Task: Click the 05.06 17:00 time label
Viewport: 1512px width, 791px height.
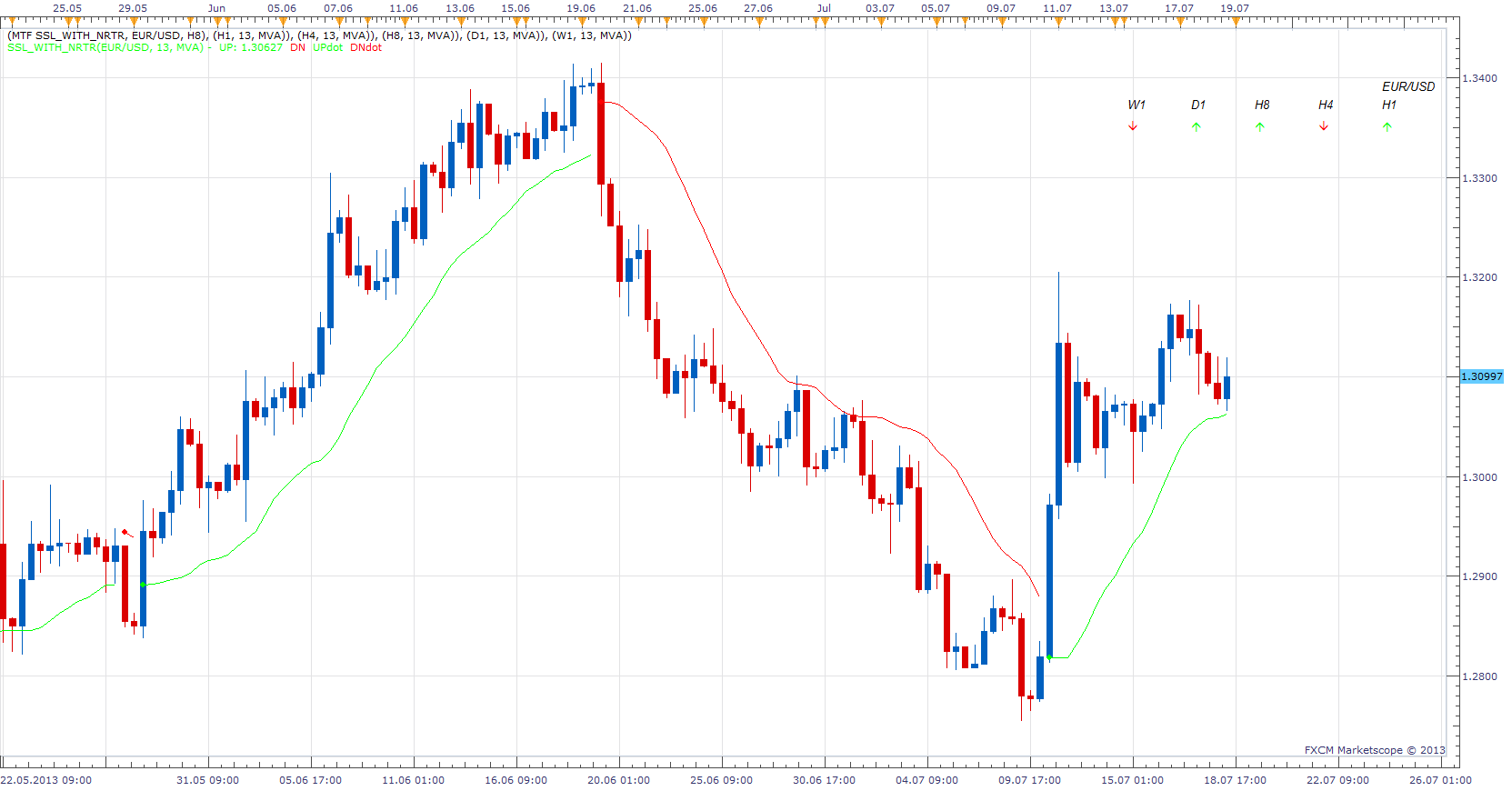Action: point(310,780)
